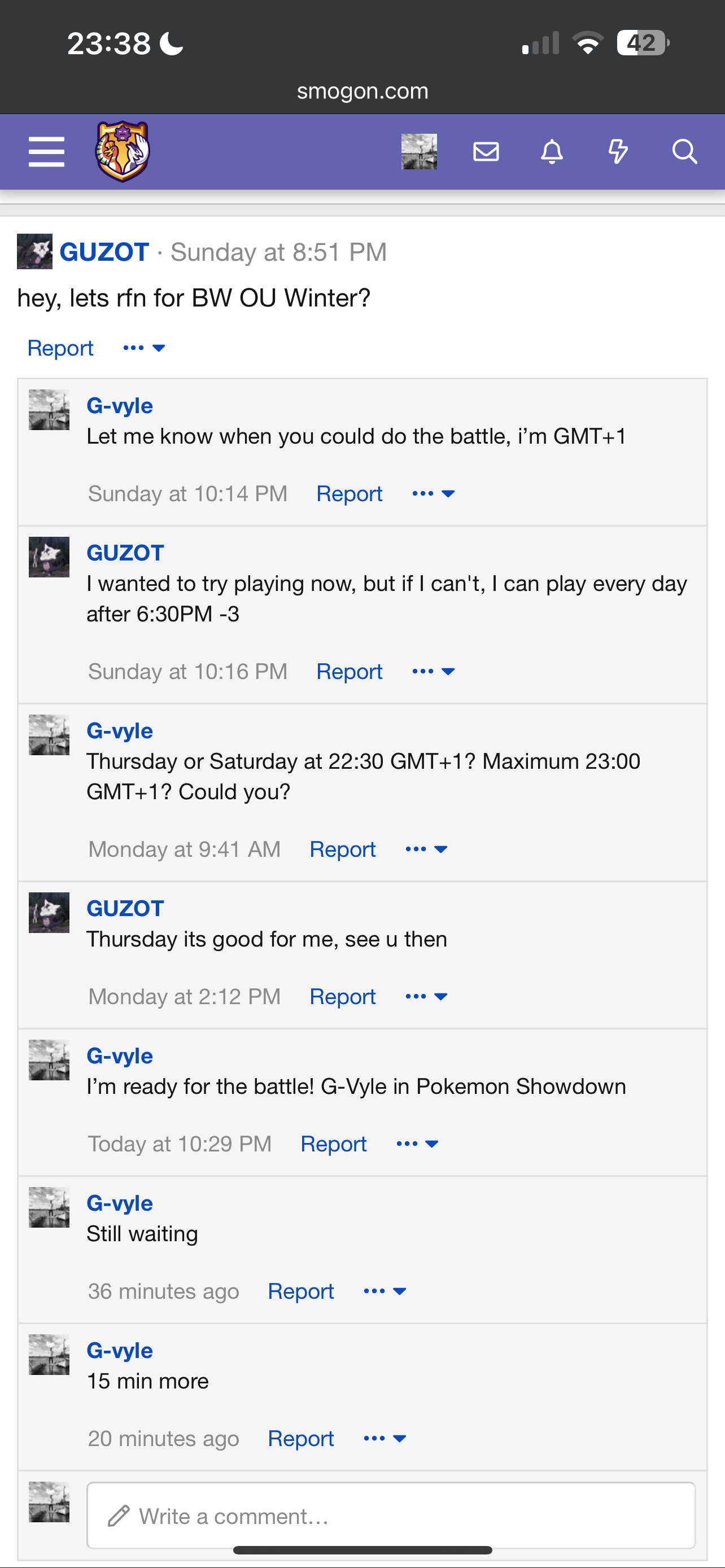725x1568 pixels.
Task: Open G-vyle profile link on 'Still waiting' comment
Action: (x=119, y=1203)
